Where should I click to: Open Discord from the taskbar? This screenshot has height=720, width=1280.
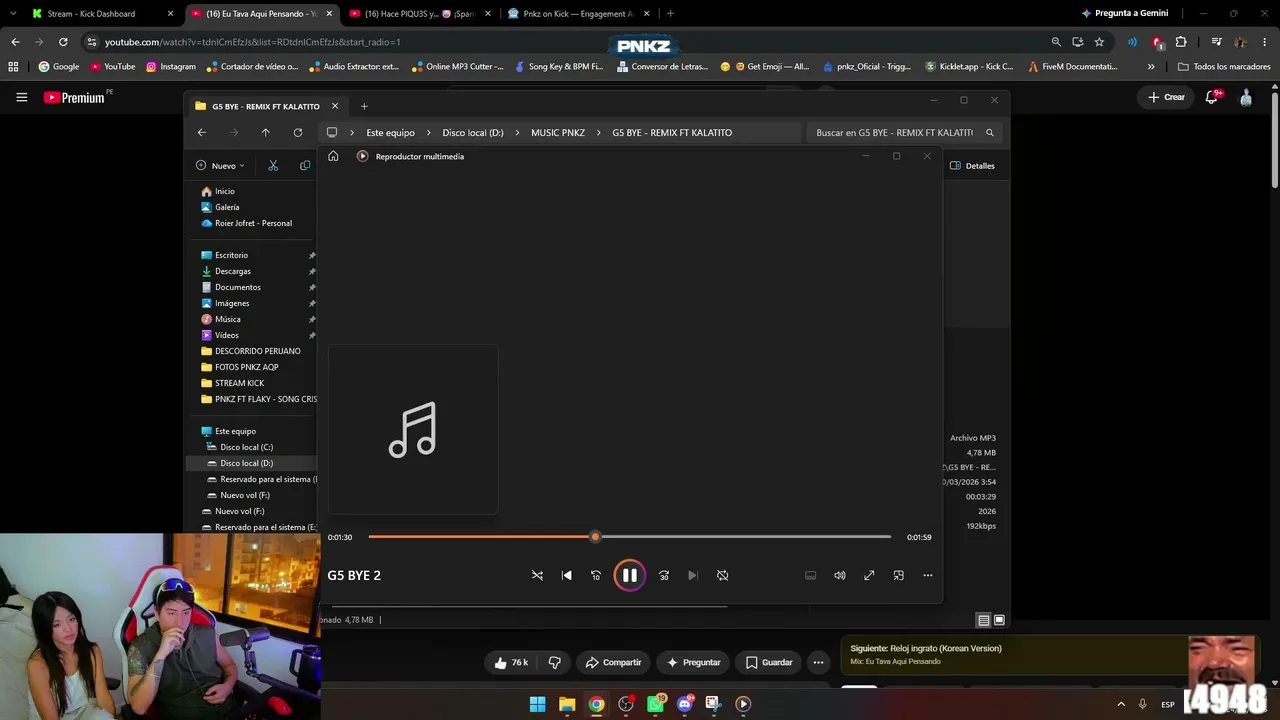685,704
